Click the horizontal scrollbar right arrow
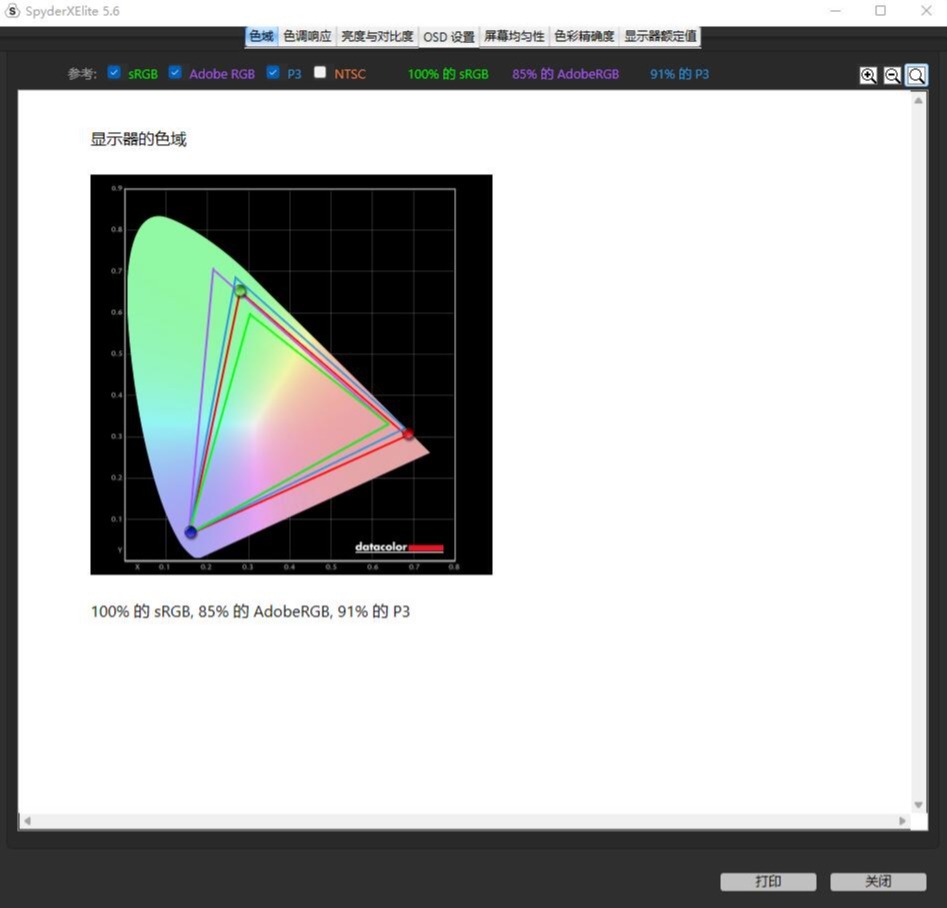The image size is (947, 908). point(902,821)
